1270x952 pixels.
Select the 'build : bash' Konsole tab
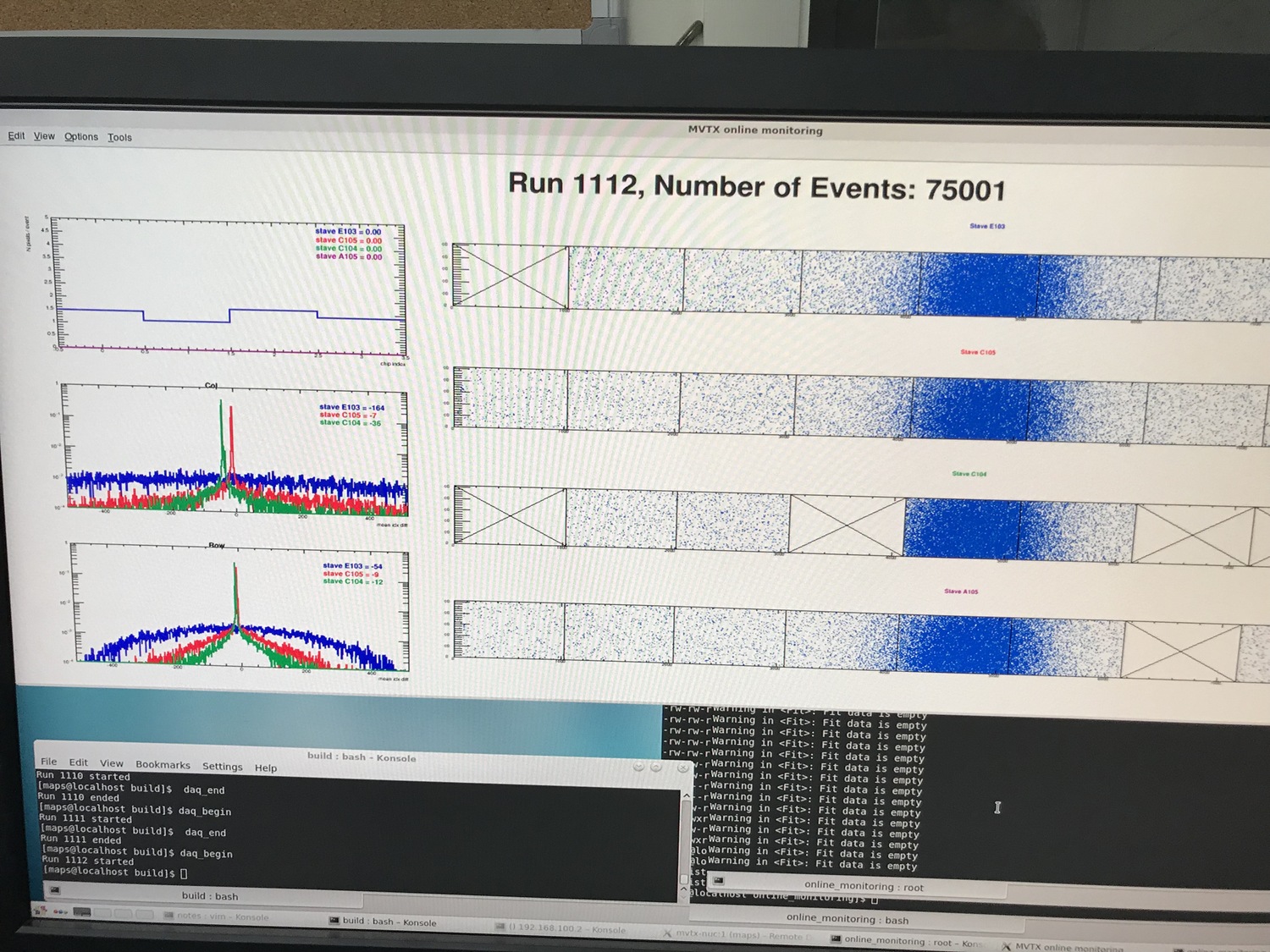(x=204, y=895)
